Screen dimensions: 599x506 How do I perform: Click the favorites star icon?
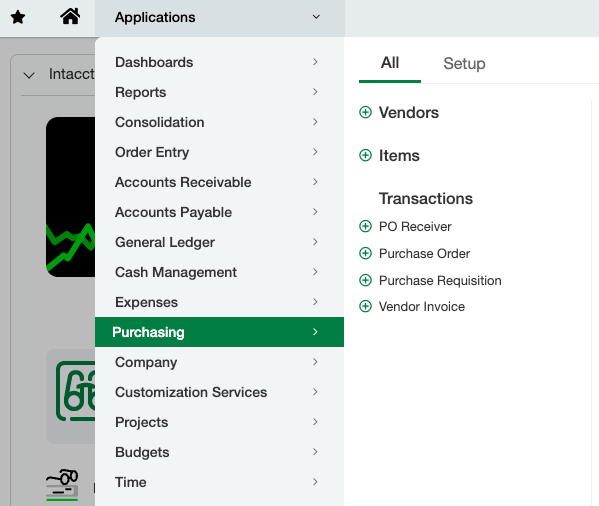(x=18, y=17)
